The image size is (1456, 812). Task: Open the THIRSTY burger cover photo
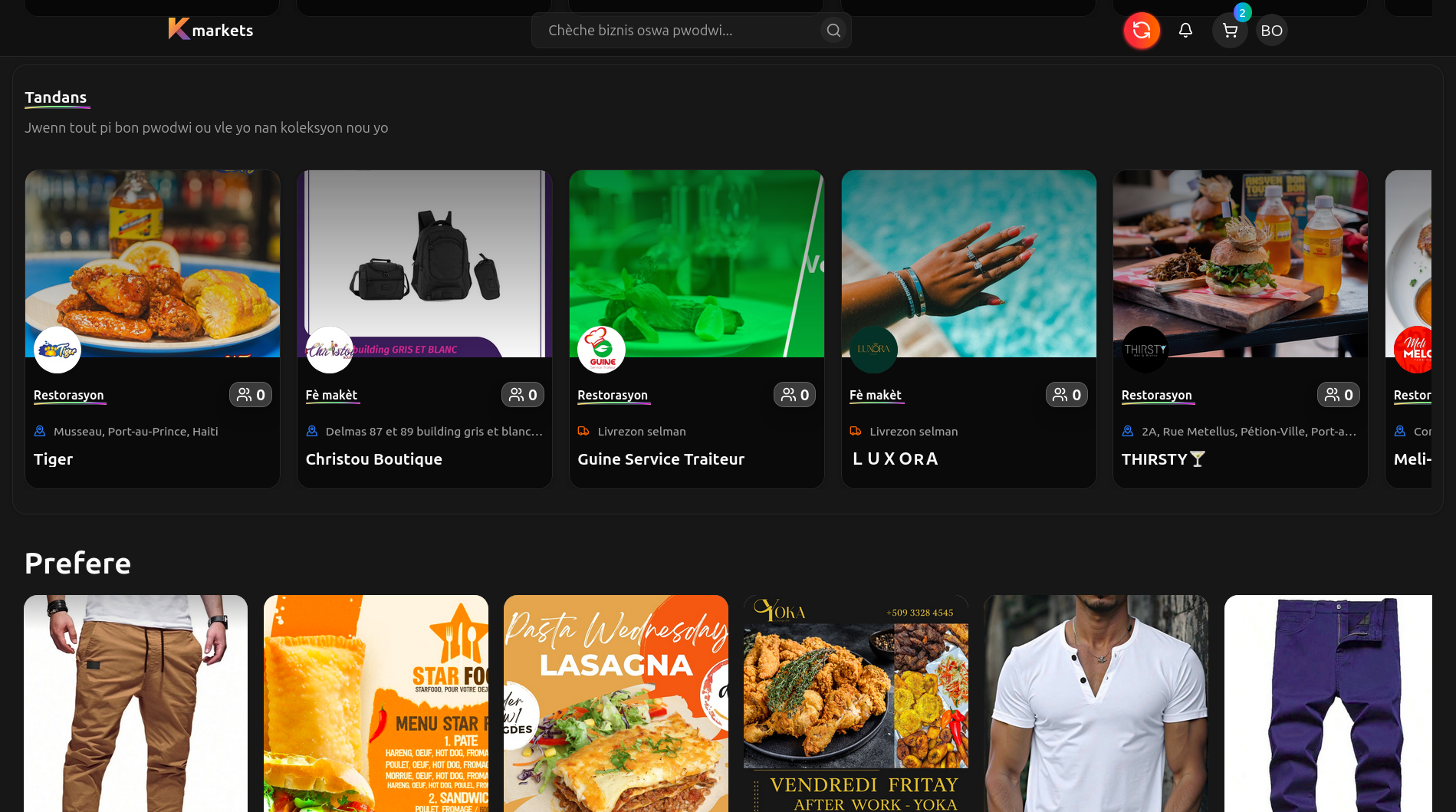[1241, 264]
